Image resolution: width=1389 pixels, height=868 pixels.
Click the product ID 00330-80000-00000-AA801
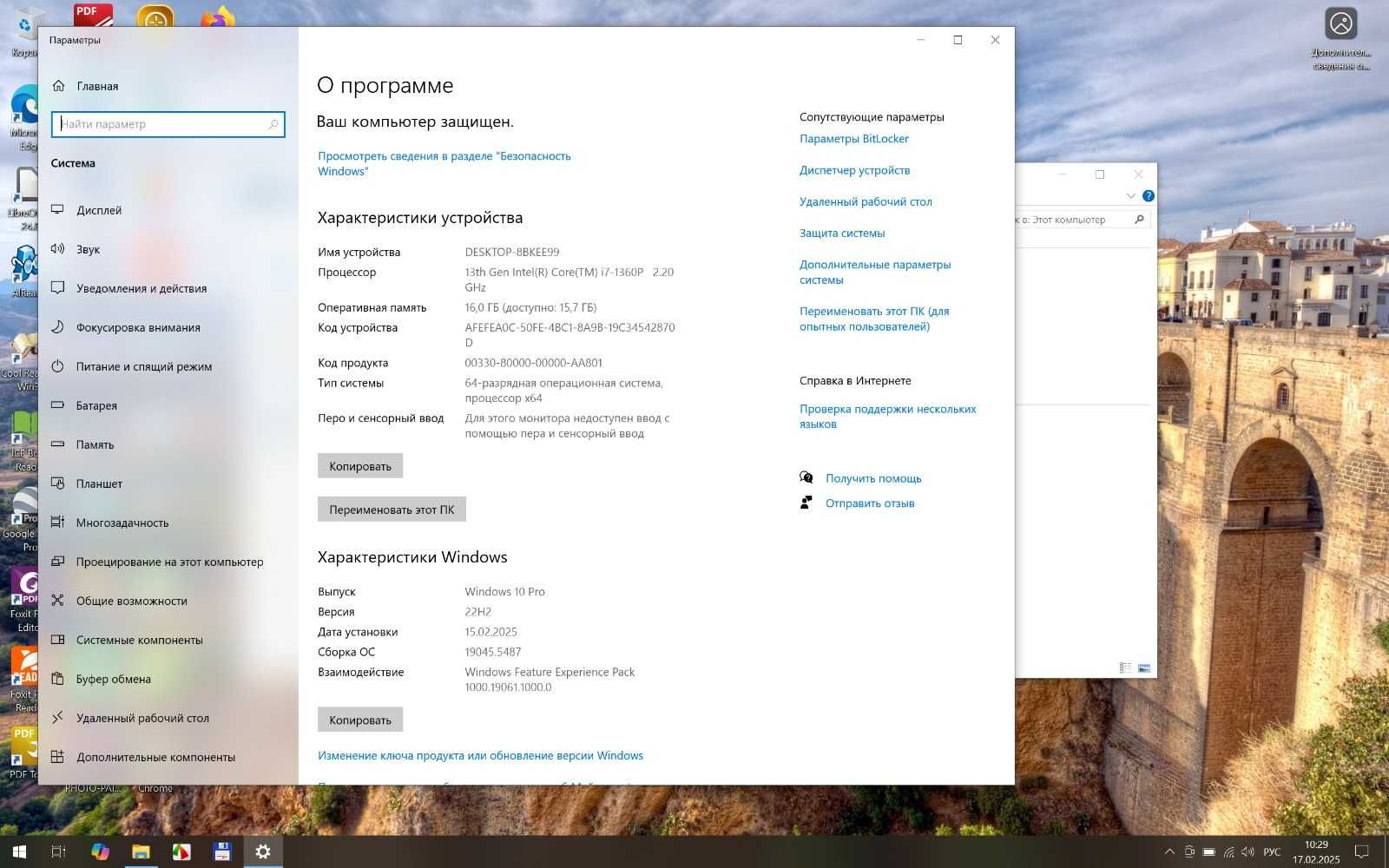tap(533, 363)
